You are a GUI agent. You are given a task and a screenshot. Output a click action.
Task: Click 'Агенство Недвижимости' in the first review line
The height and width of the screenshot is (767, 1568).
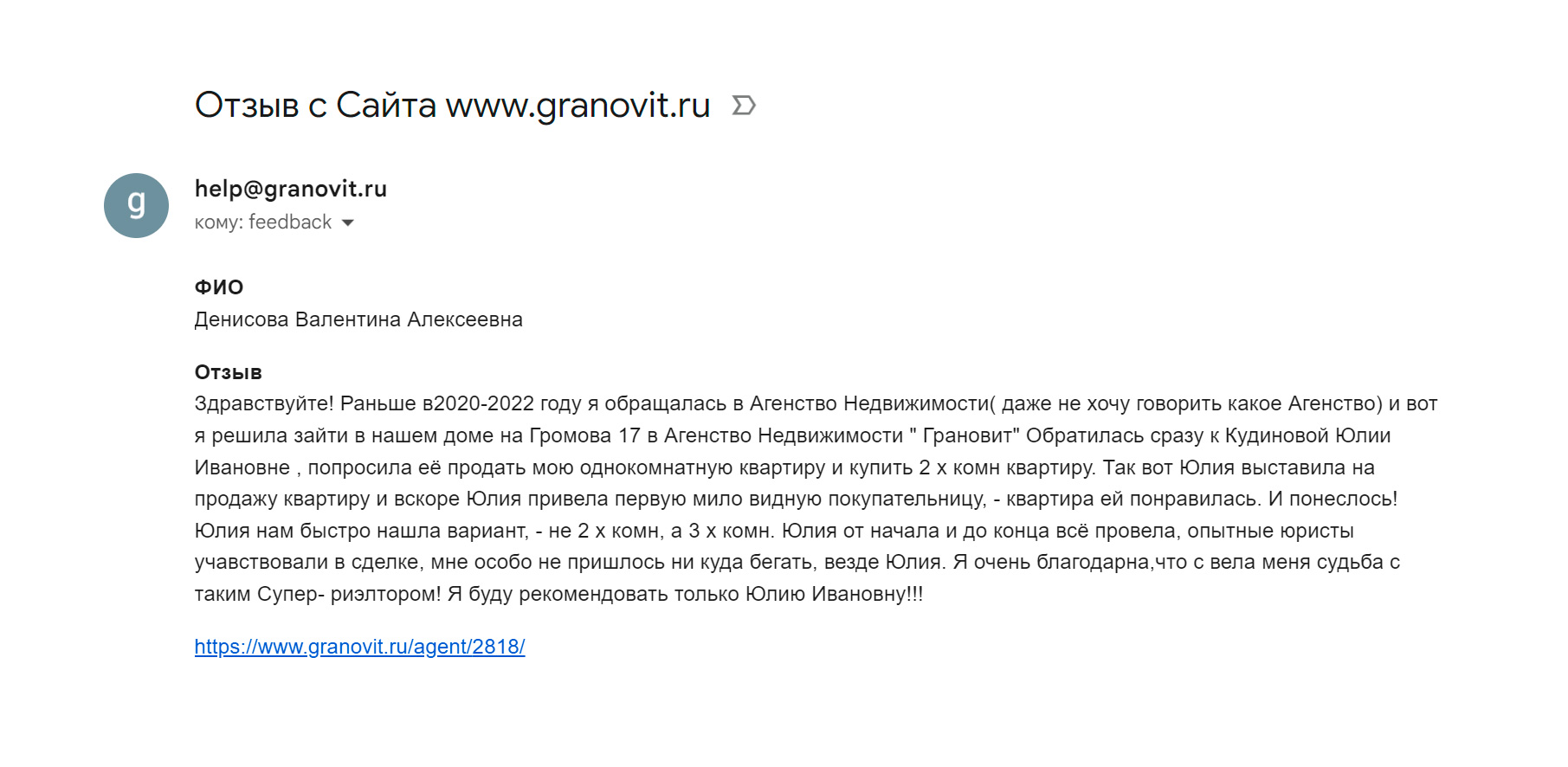(x=869, y=403)
